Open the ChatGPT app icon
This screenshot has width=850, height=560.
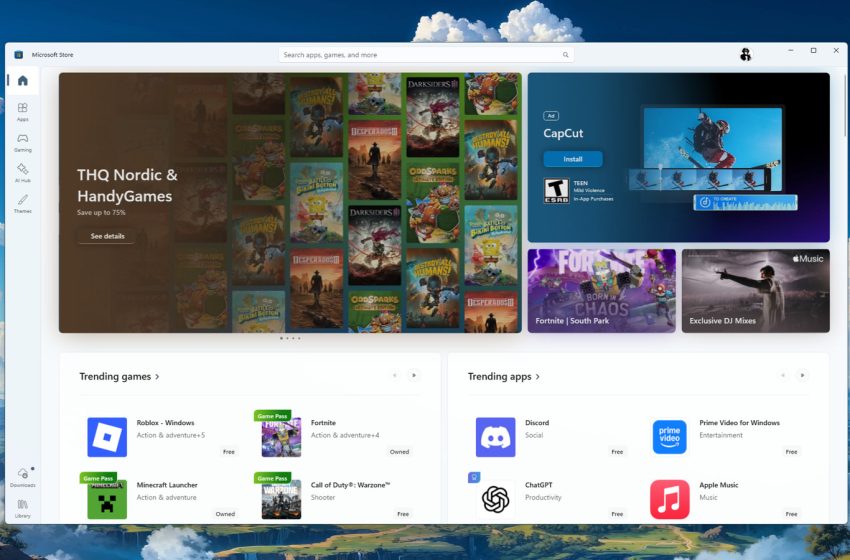pos(495,499)
